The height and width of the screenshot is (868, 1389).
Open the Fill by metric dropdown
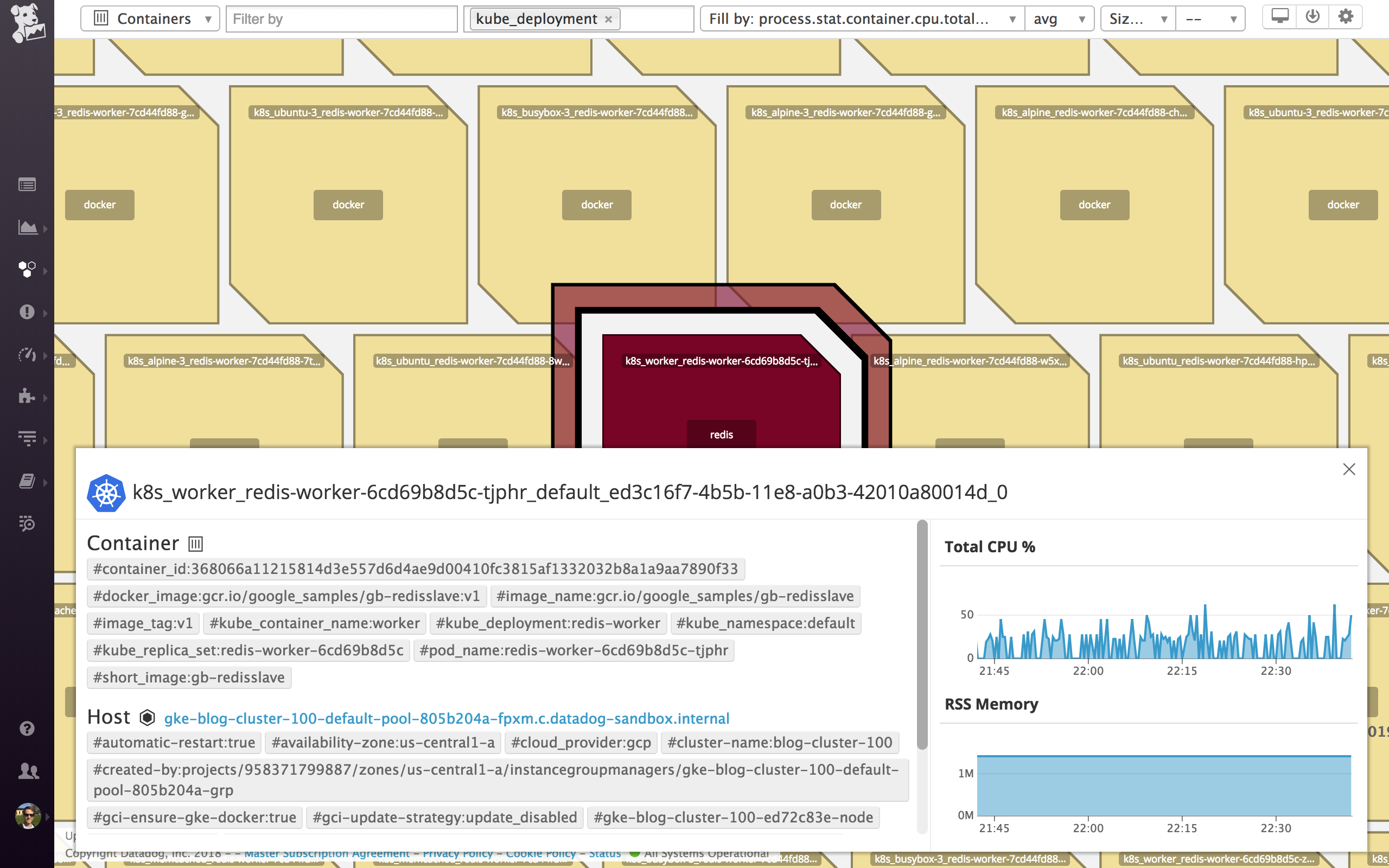[x=861, y=18]
